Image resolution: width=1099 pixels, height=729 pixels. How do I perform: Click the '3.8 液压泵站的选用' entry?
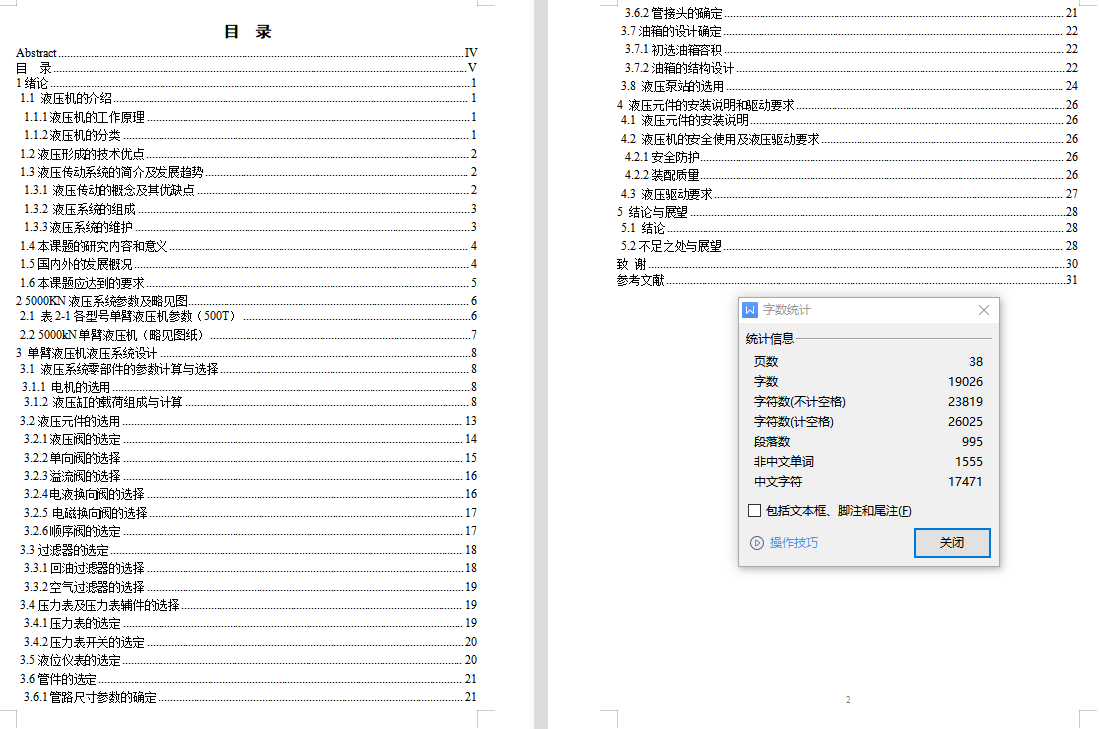click(x=847, y=86)
